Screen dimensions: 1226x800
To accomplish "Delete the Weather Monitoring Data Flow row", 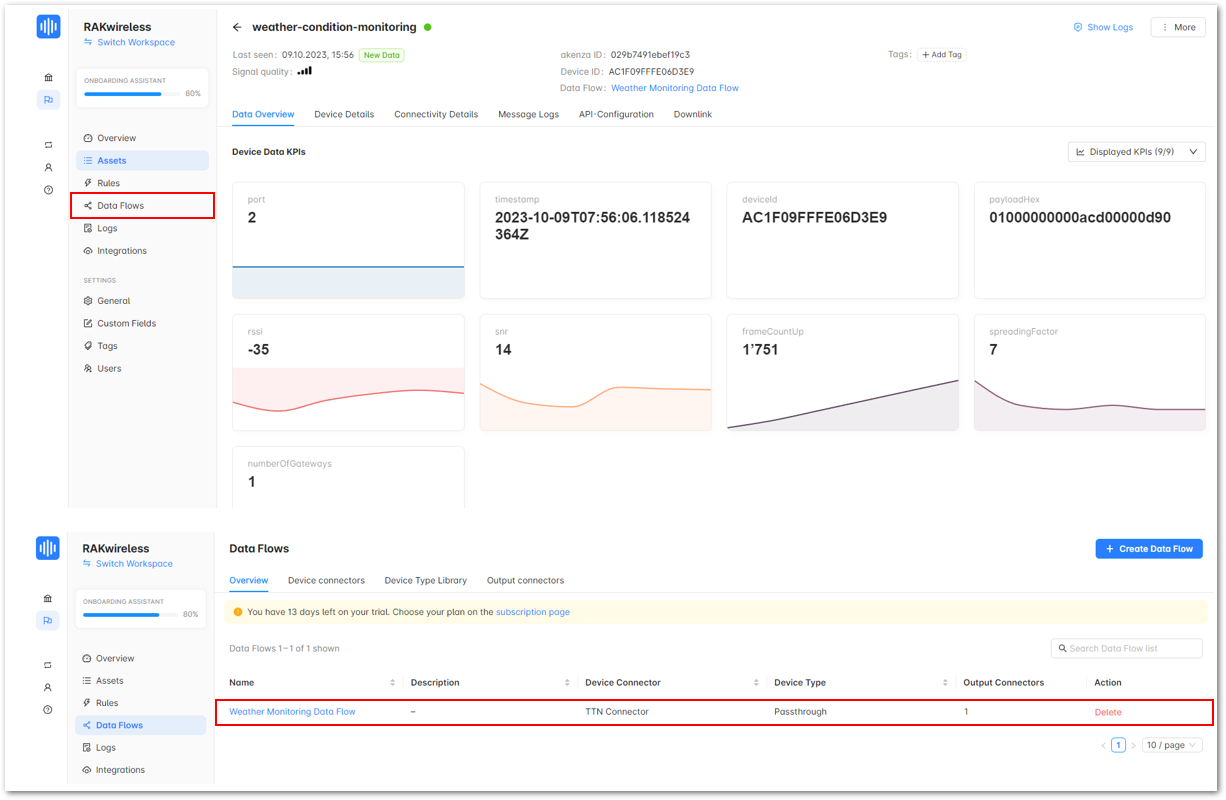I will coord(1108,712).
